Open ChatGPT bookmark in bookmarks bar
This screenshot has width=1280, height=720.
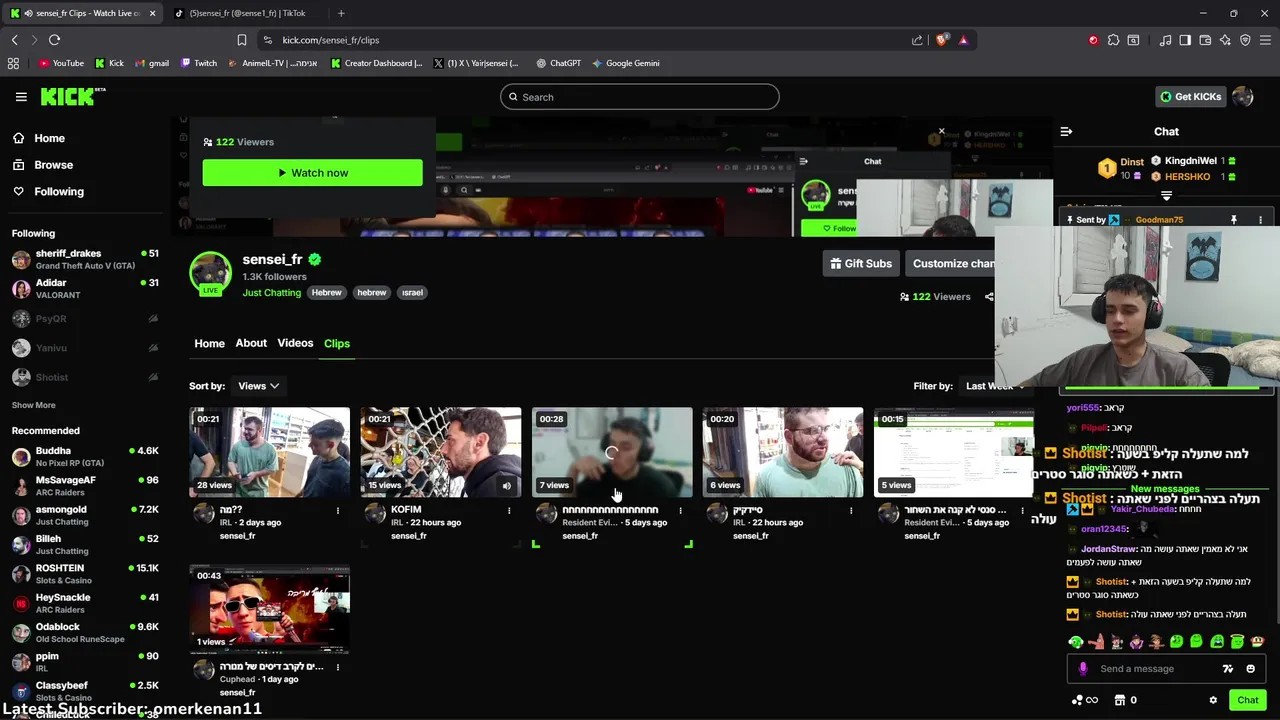558,63
